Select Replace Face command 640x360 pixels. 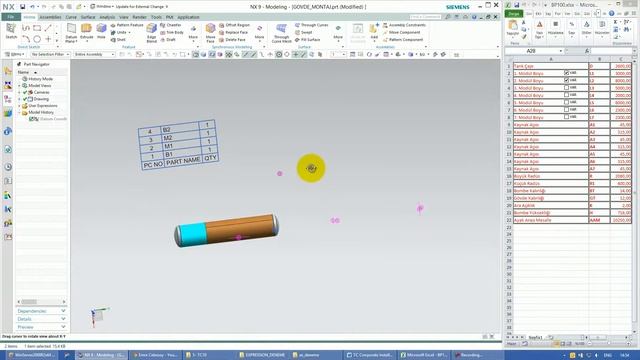tap(233, 32)
